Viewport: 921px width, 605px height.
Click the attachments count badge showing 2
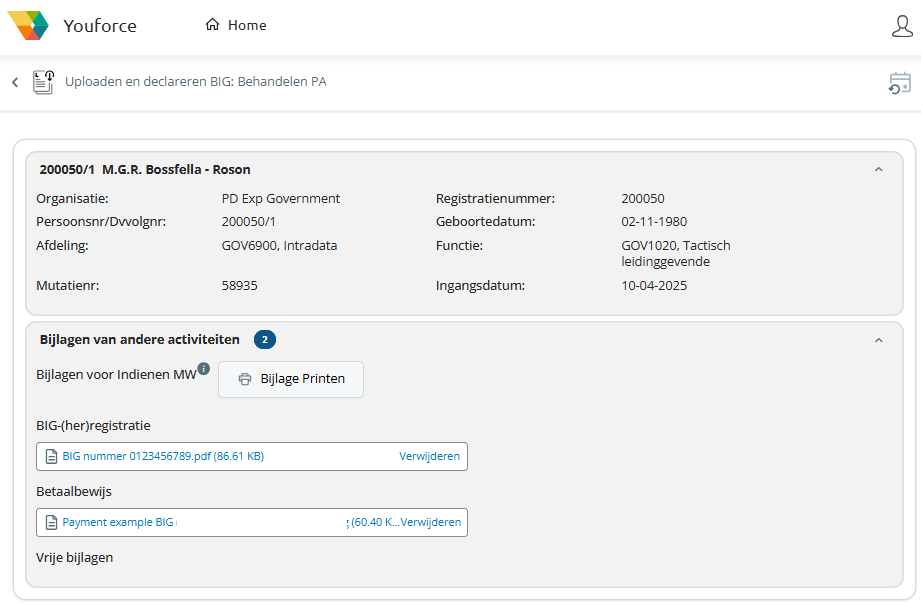coord(265,340)
